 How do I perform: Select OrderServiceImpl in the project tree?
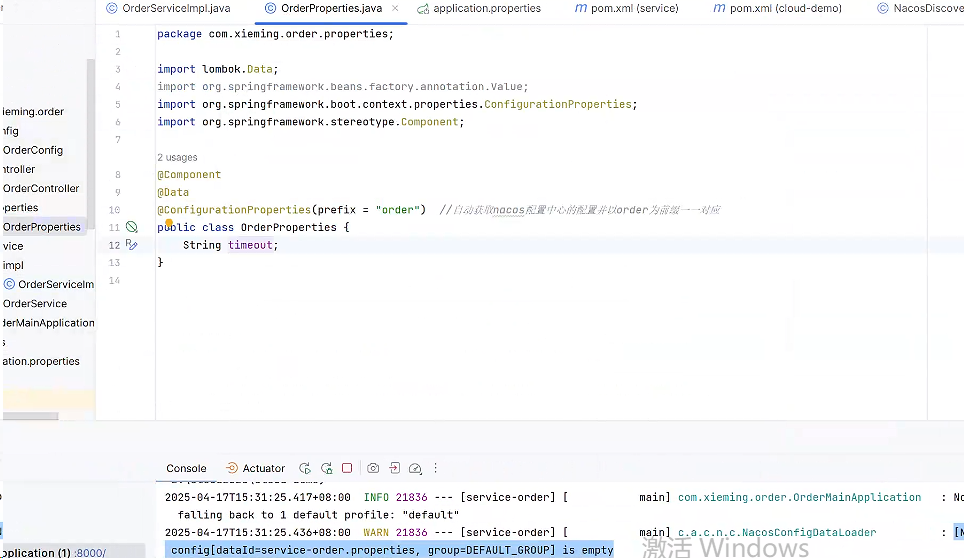56,284
